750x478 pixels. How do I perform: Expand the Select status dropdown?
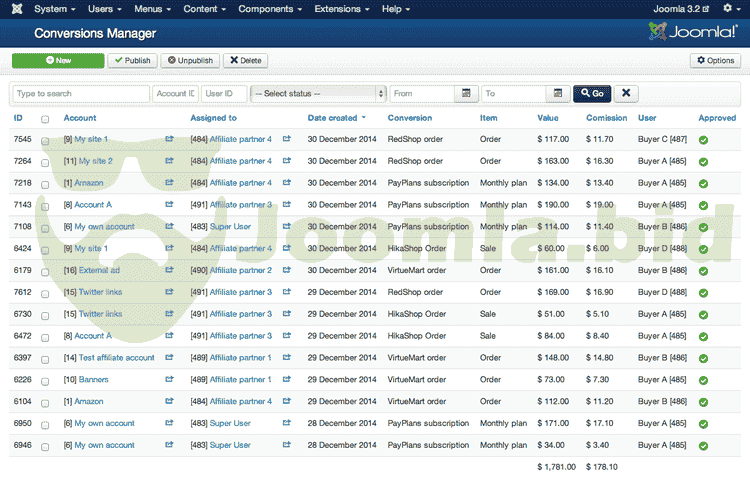tap(318, 93)
